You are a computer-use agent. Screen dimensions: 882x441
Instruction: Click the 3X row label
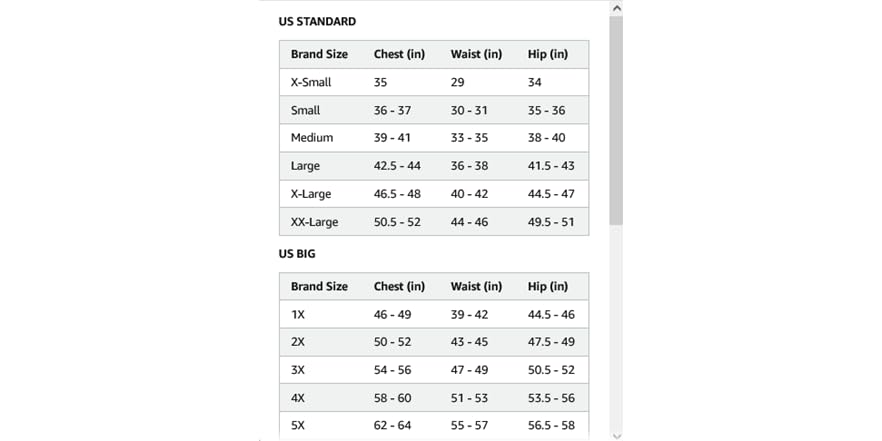pyautogui.click(x=298, y=370)
